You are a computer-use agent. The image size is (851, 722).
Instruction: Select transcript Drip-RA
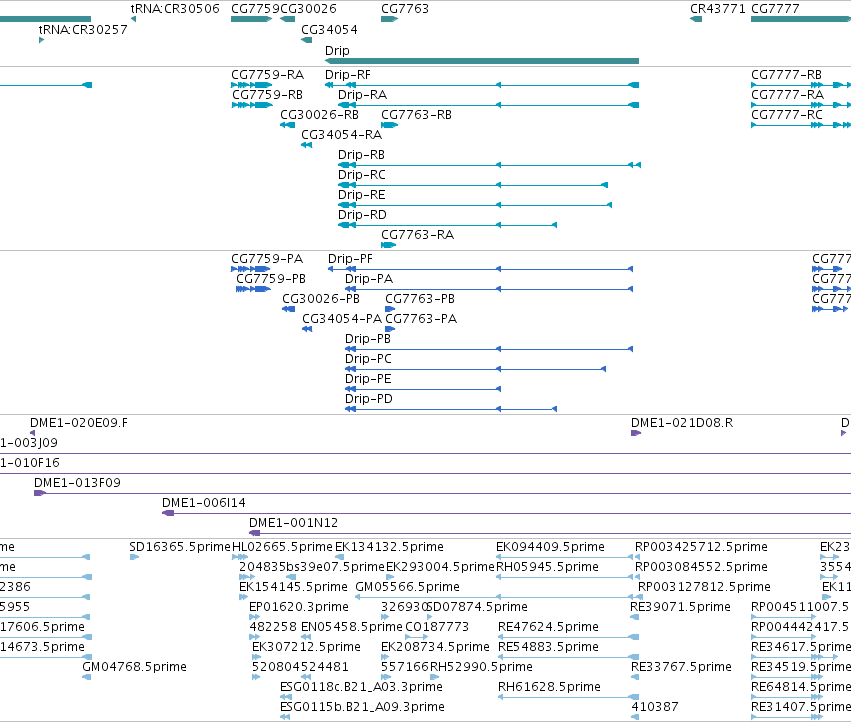(363, 94)
